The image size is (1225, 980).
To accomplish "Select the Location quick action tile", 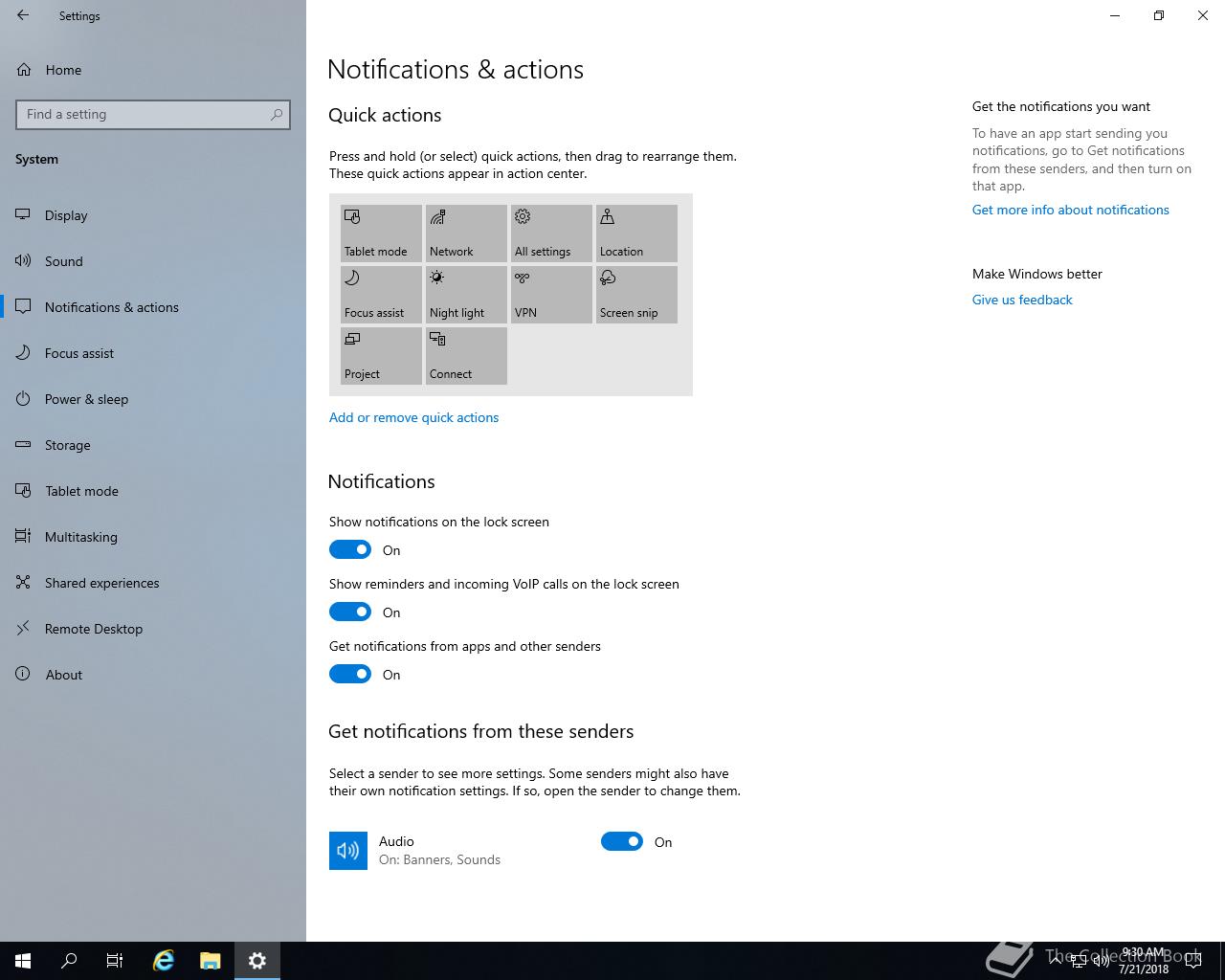I will click(636, 233).
